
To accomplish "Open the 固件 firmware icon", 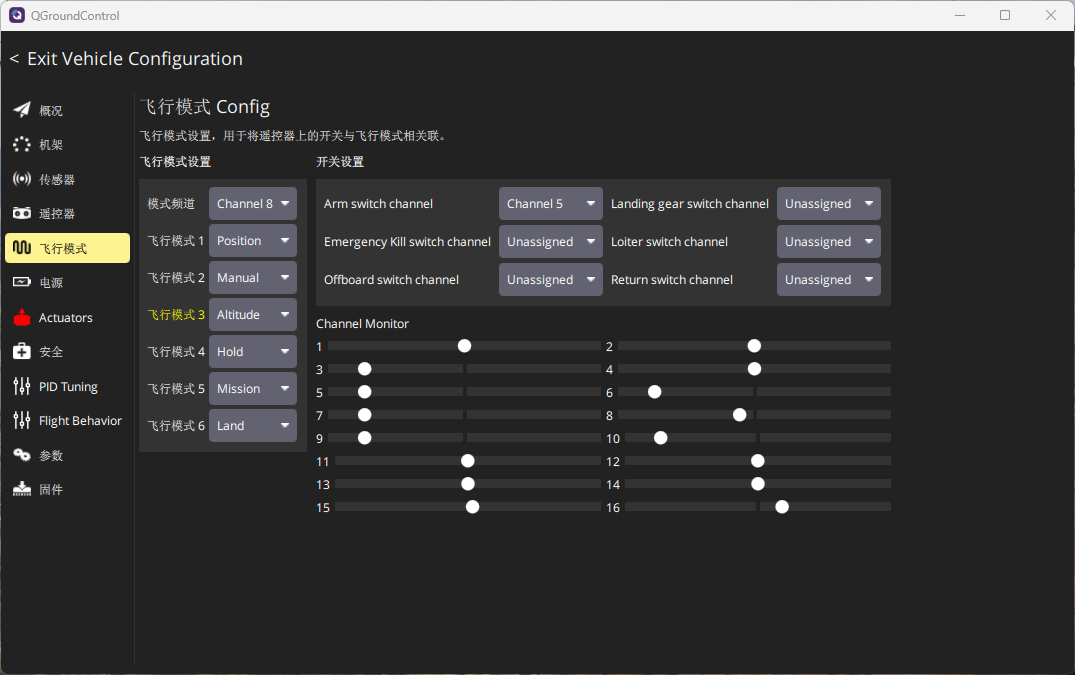I will [22, 490].
